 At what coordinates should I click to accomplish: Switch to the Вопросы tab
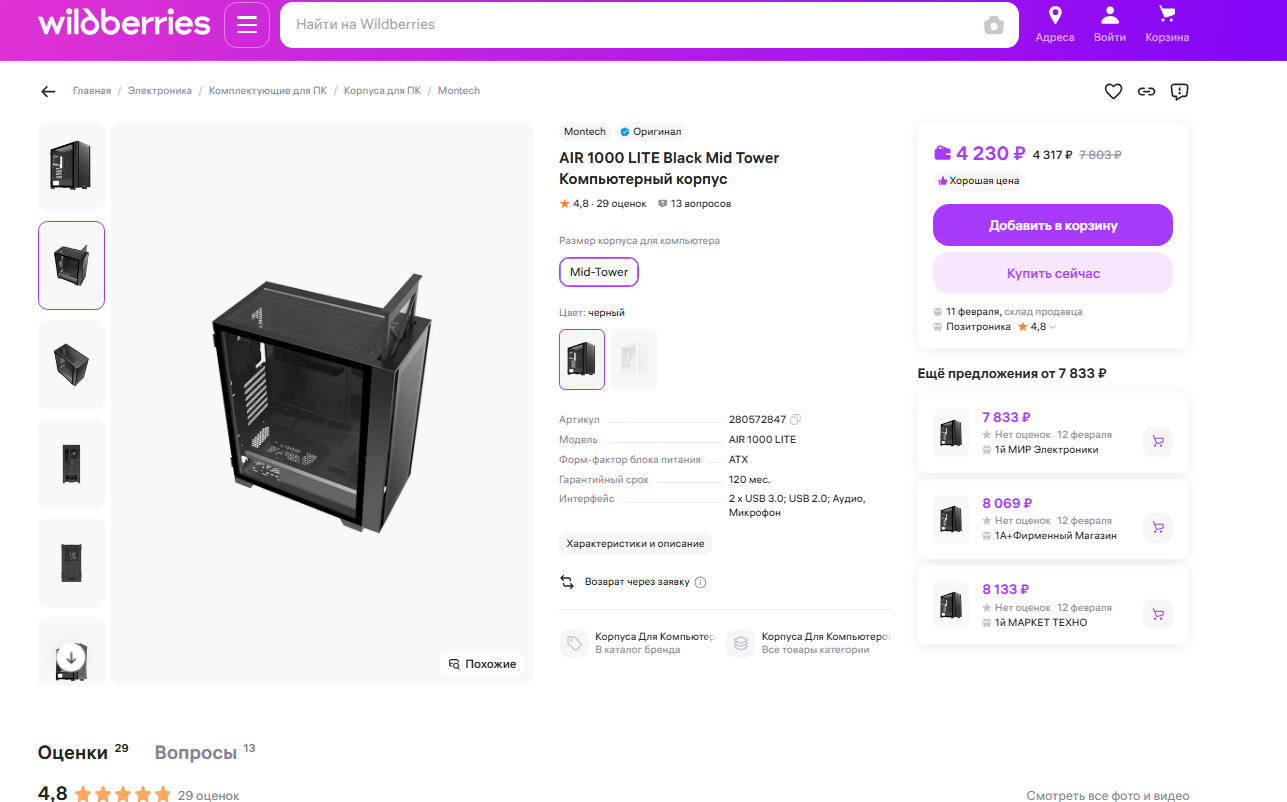click(196, 753)
